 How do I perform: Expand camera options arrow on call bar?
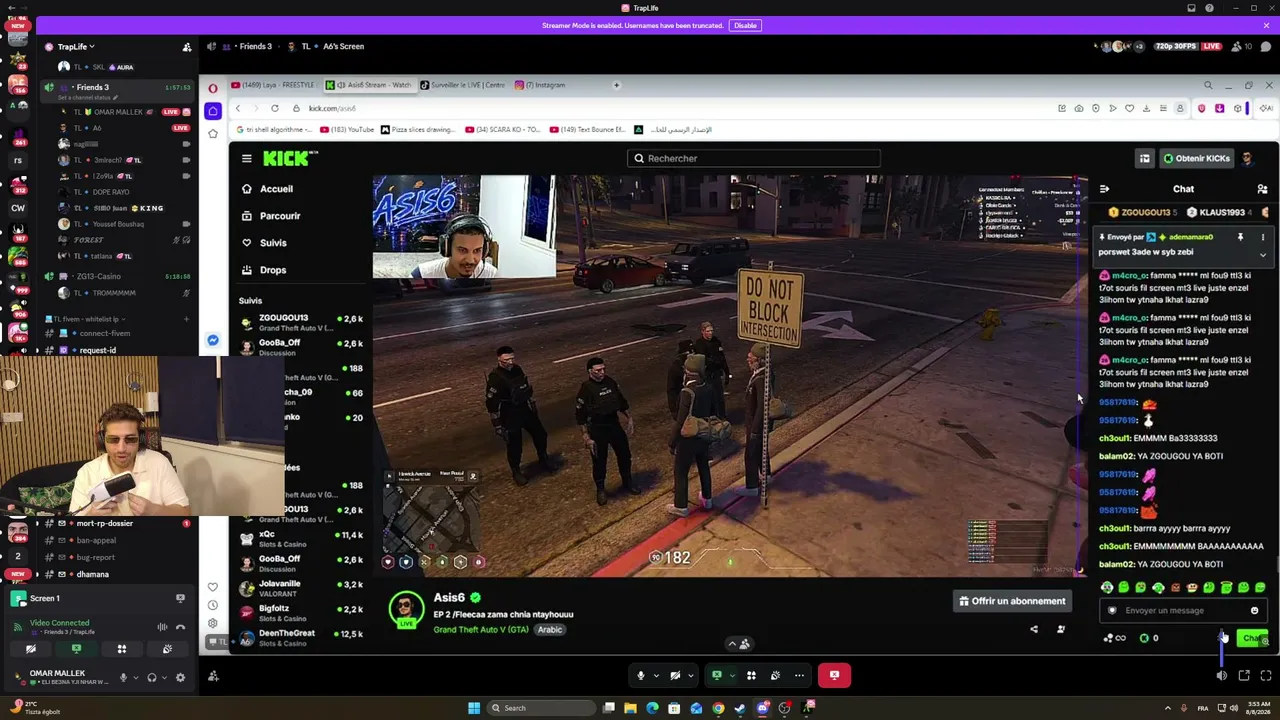coord(690,676)
